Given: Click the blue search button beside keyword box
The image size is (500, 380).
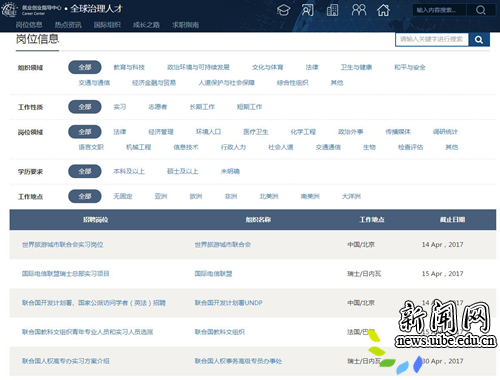Looking at the screenshot, I should pos(479,40).
